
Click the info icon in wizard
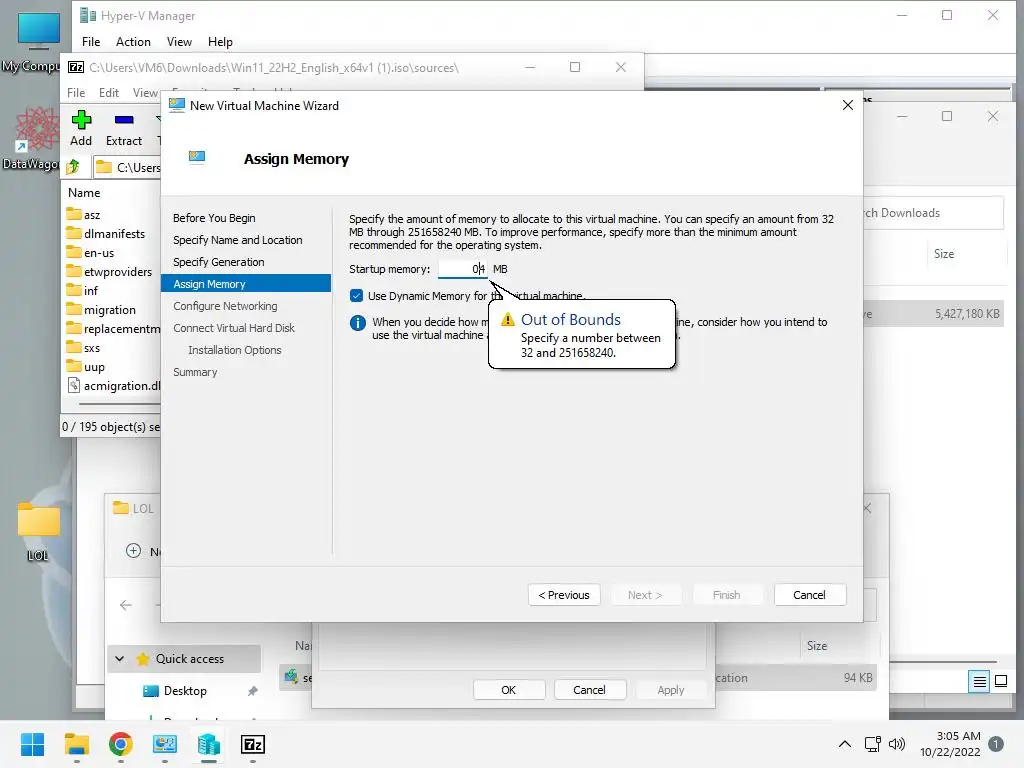358,323
